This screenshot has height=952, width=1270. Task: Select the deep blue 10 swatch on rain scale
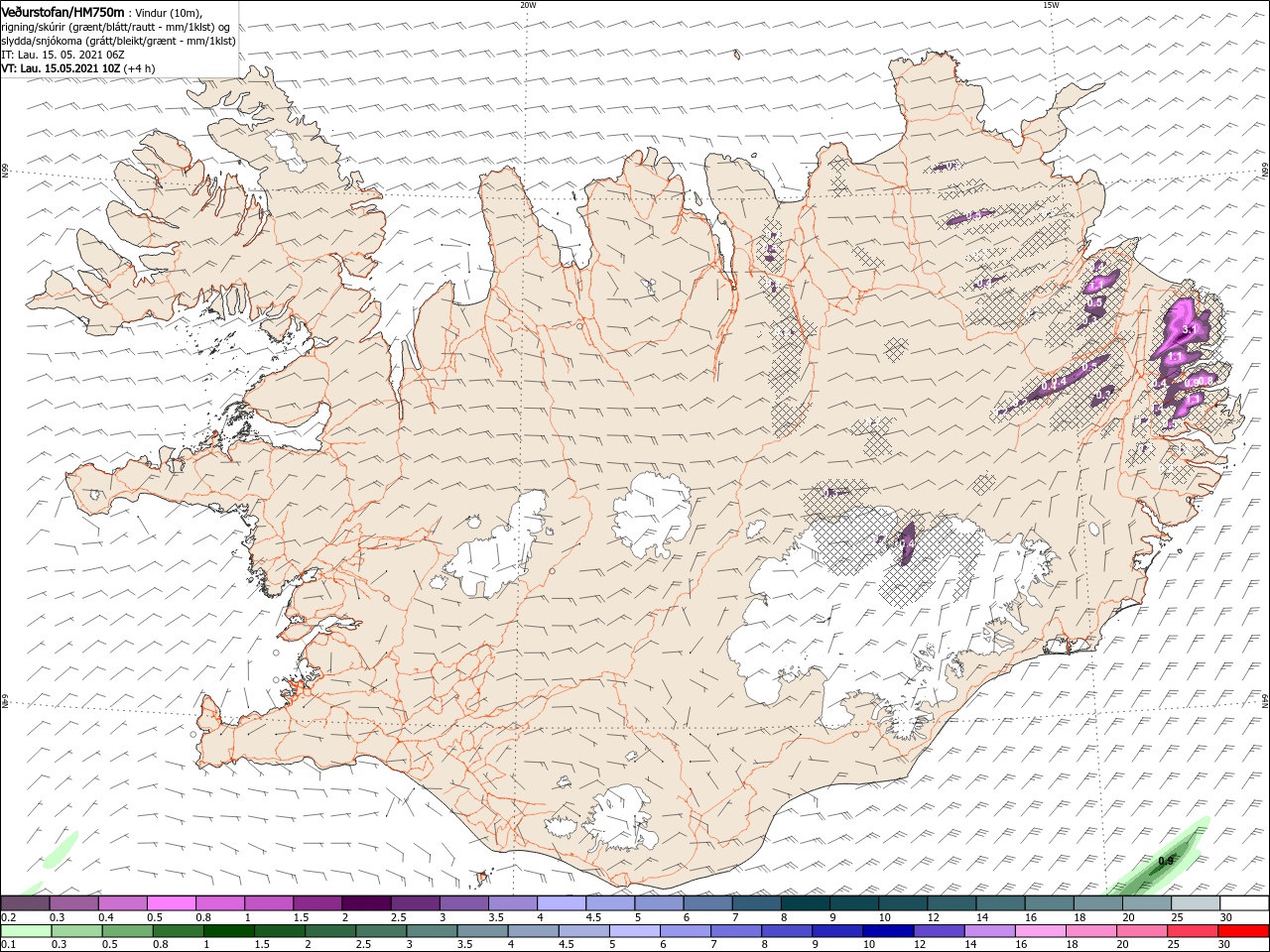click(888, 931)
